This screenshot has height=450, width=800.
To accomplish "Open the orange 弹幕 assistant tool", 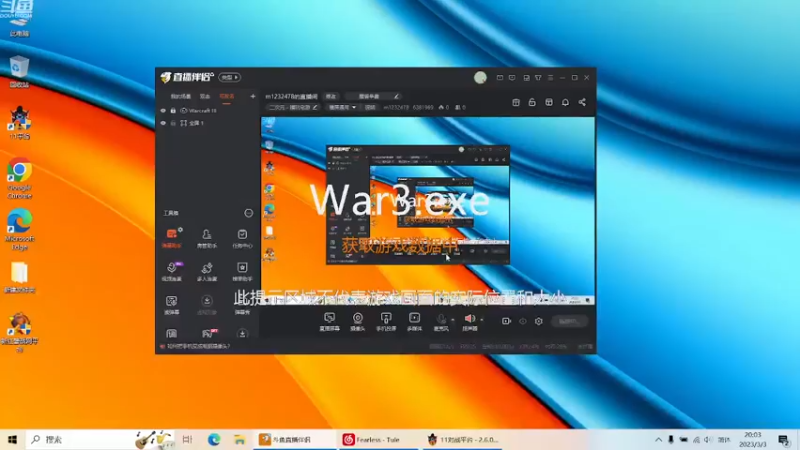I will point(172,238).
